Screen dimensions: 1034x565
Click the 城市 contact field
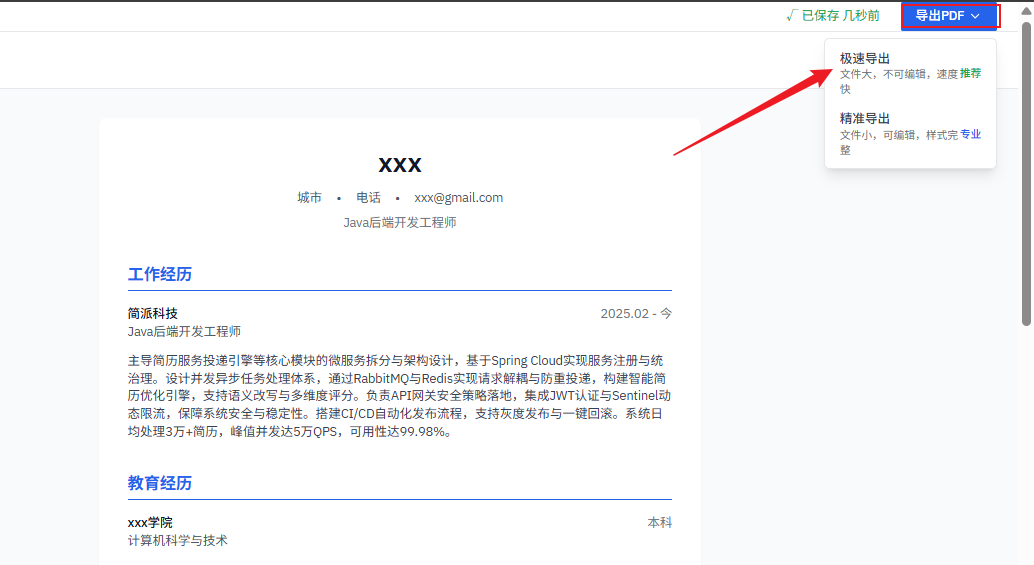pos(309,198)
